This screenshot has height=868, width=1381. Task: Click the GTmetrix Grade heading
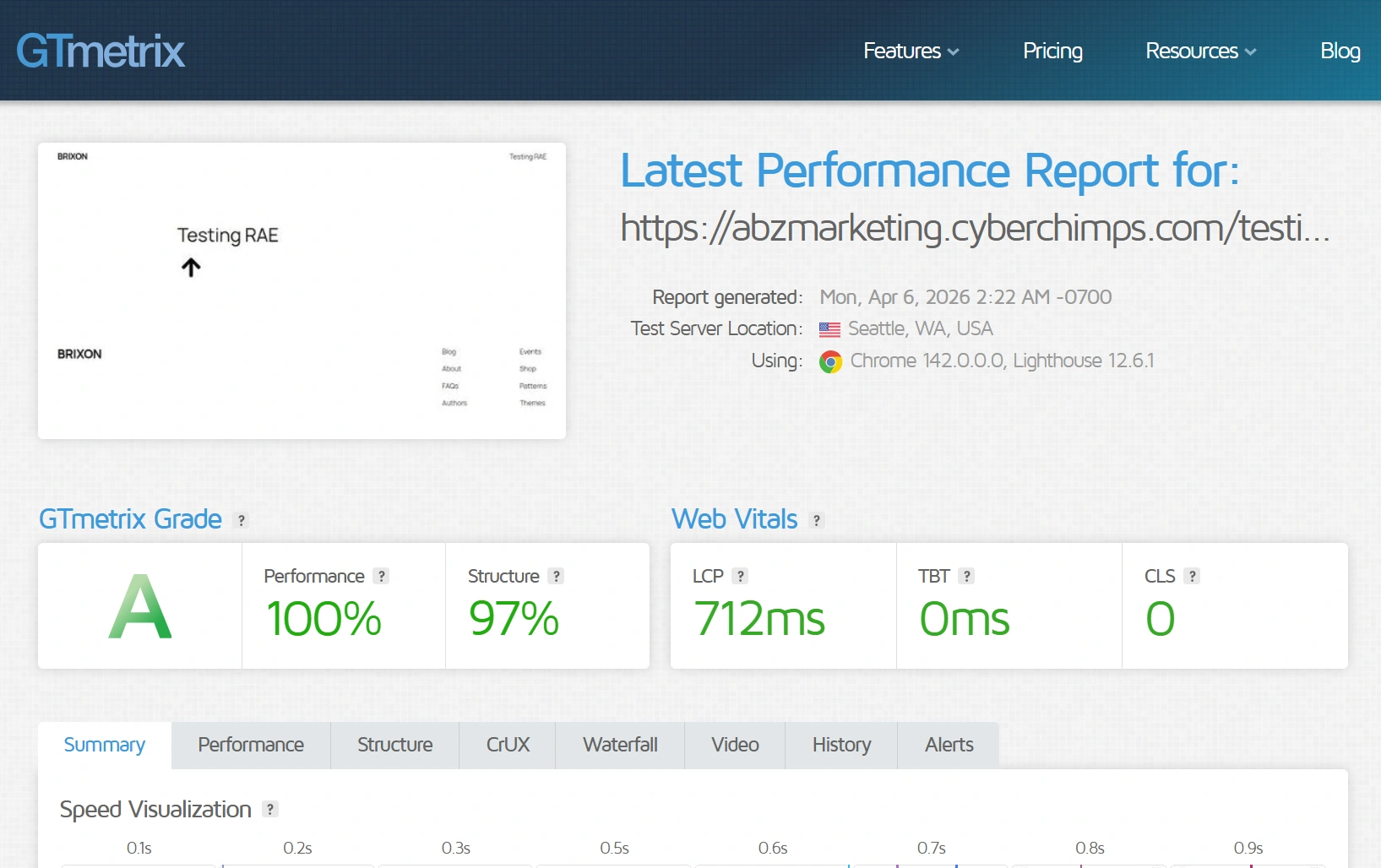tap(130, 518)
